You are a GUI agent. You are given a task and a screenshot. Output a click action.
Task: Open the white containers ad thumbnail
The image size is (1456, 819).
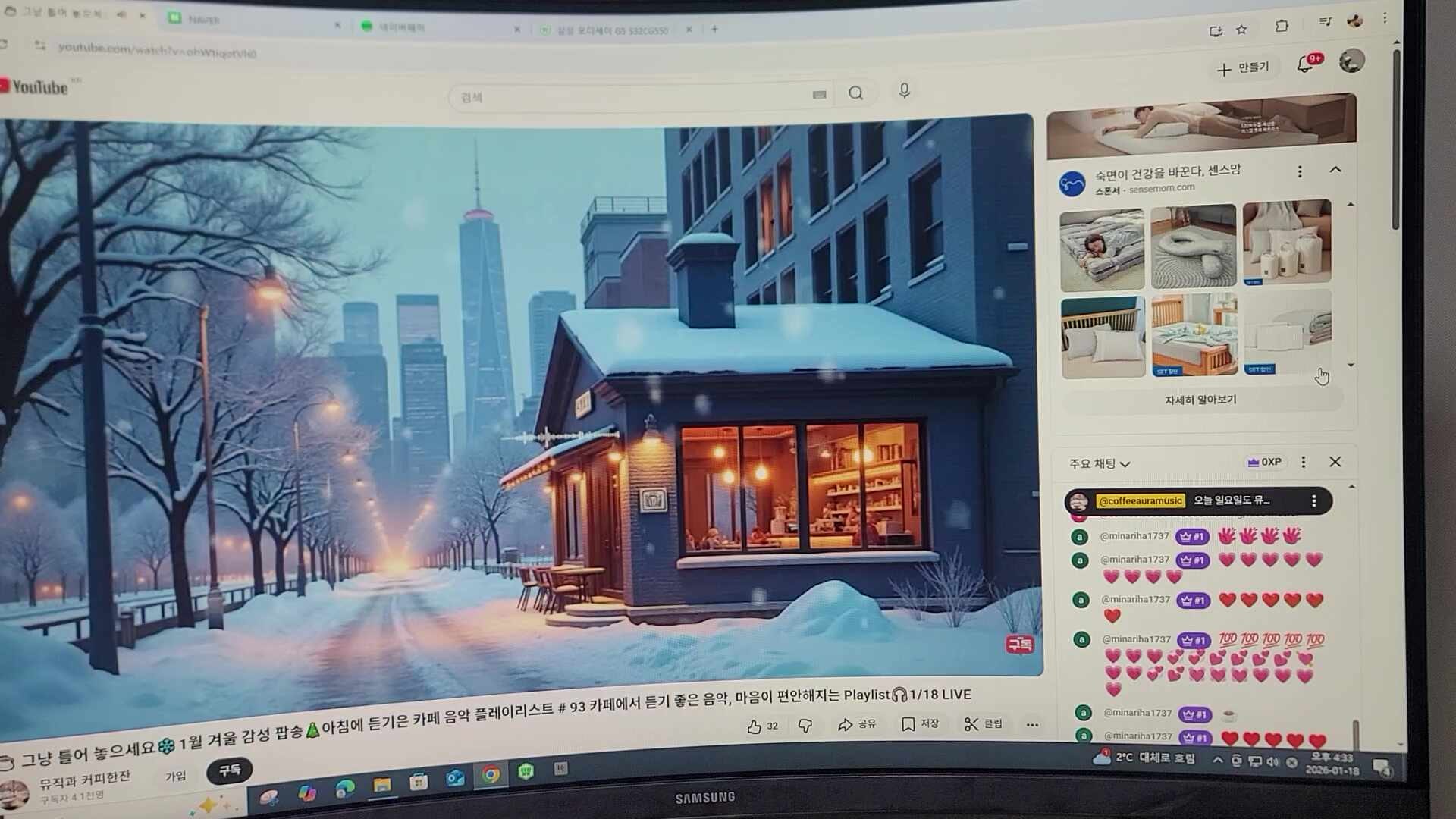coord(1286,242)
